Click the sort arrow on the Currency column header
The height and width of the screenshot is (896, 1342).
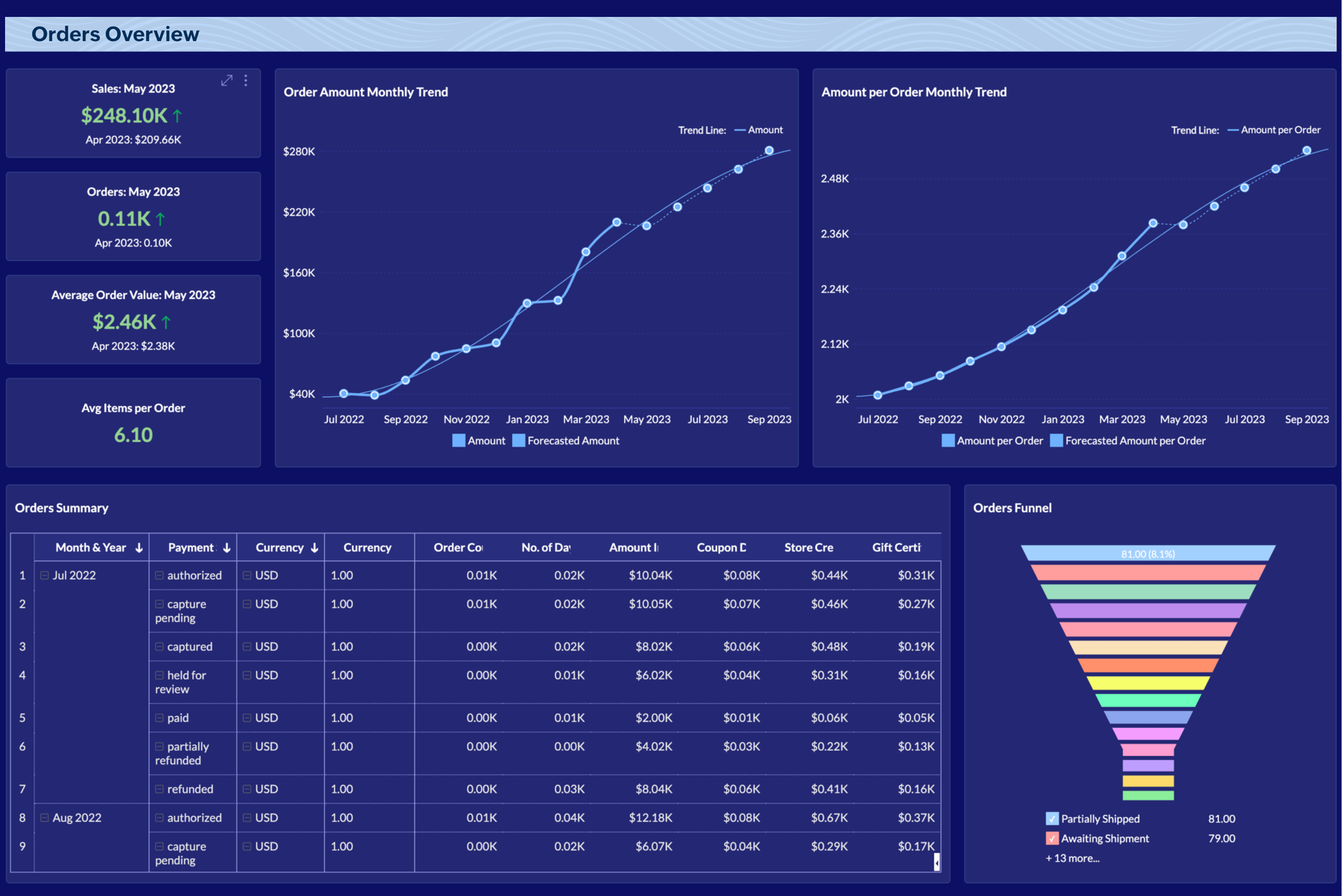314,547
